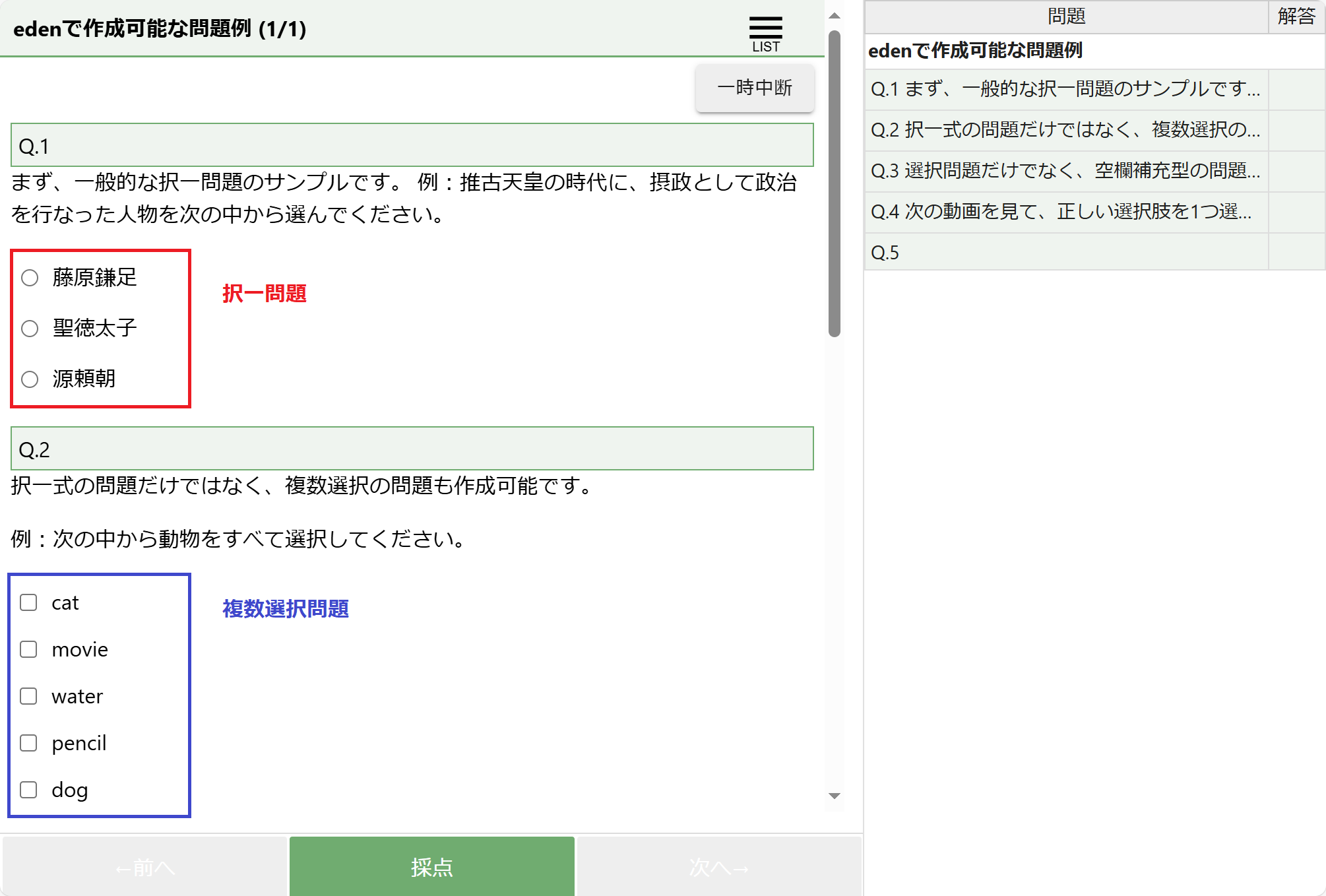Click the title edenで作成可能な問題例 (1/1)
Image resolution: width=1326 pixels, height=896 pixels.
[x=160, y=29]
